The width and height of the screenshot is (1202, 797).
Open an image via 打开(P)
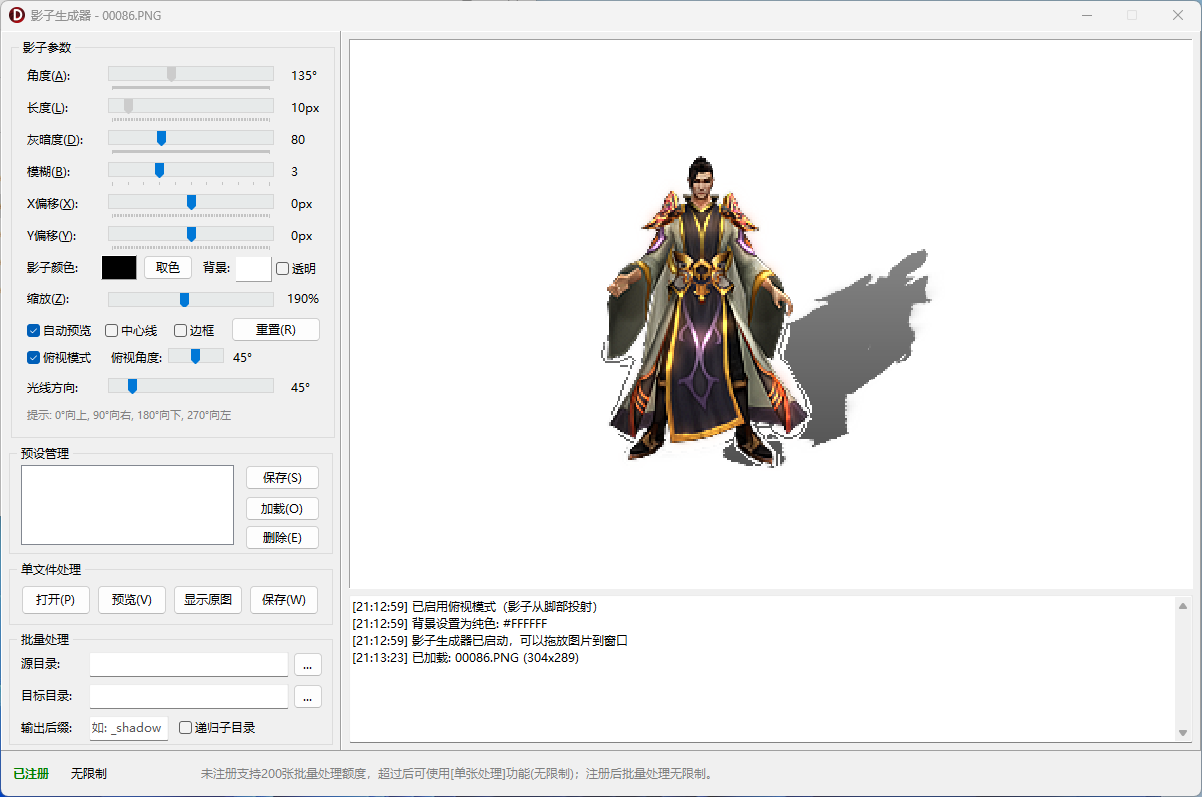click(55, 599)
